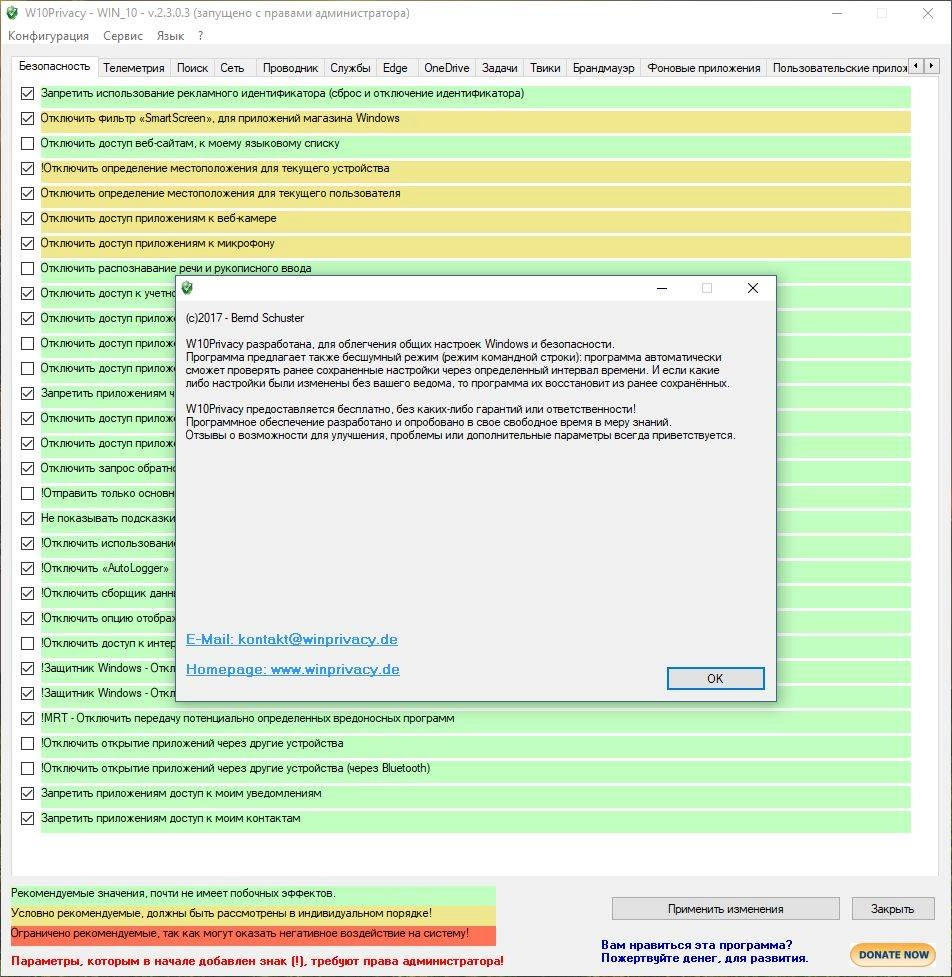Switch to the Поиск tab
This screenshot has height=977, width=952.
(x=193, y=68)
